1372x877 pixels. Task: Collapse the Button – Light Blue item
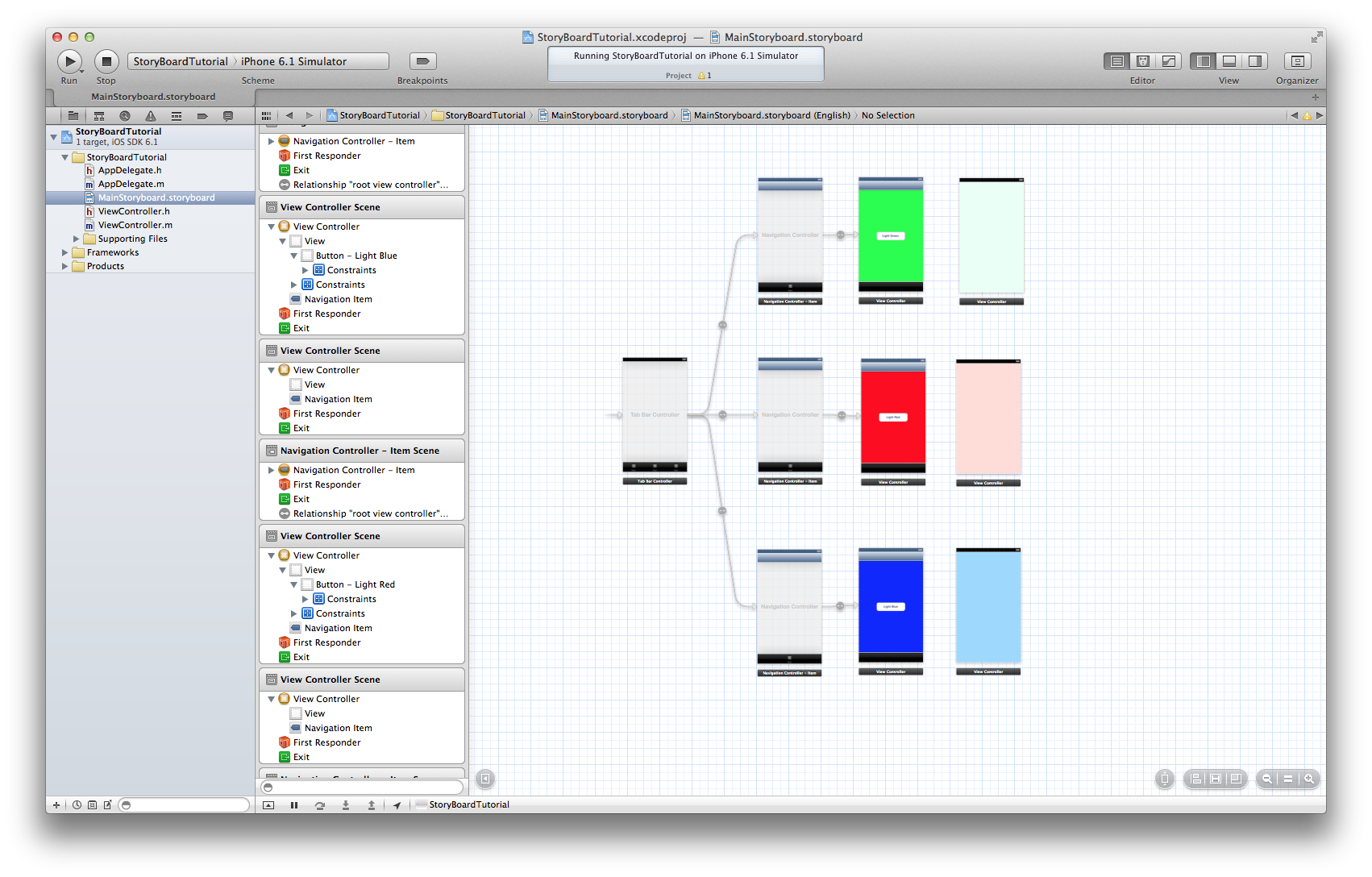click(294, 256)
